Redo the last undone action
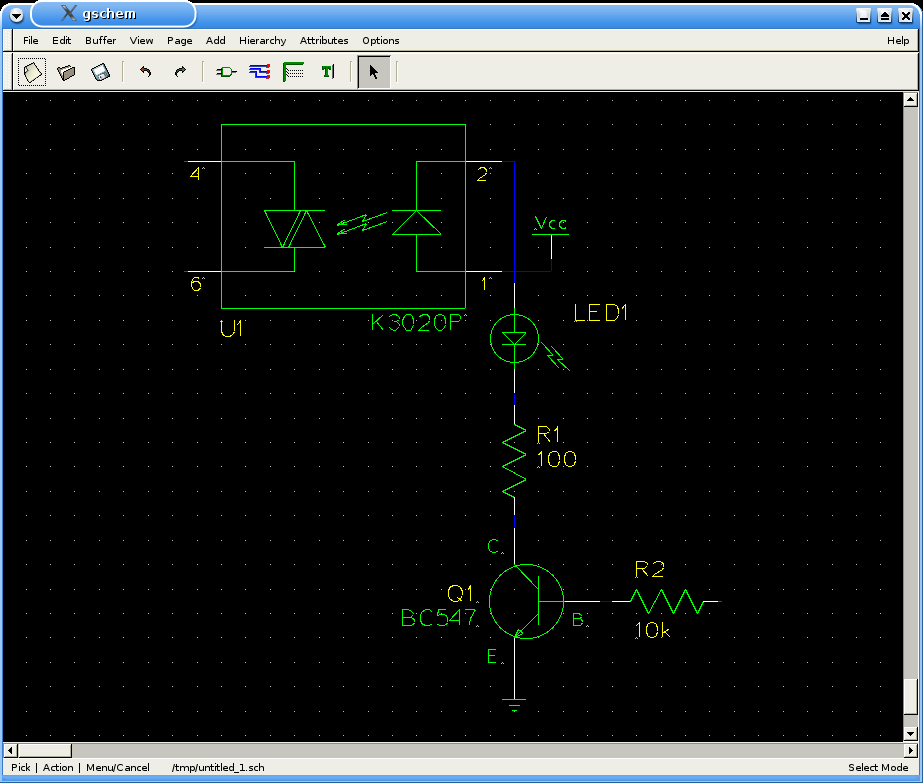 coord(180,72)
